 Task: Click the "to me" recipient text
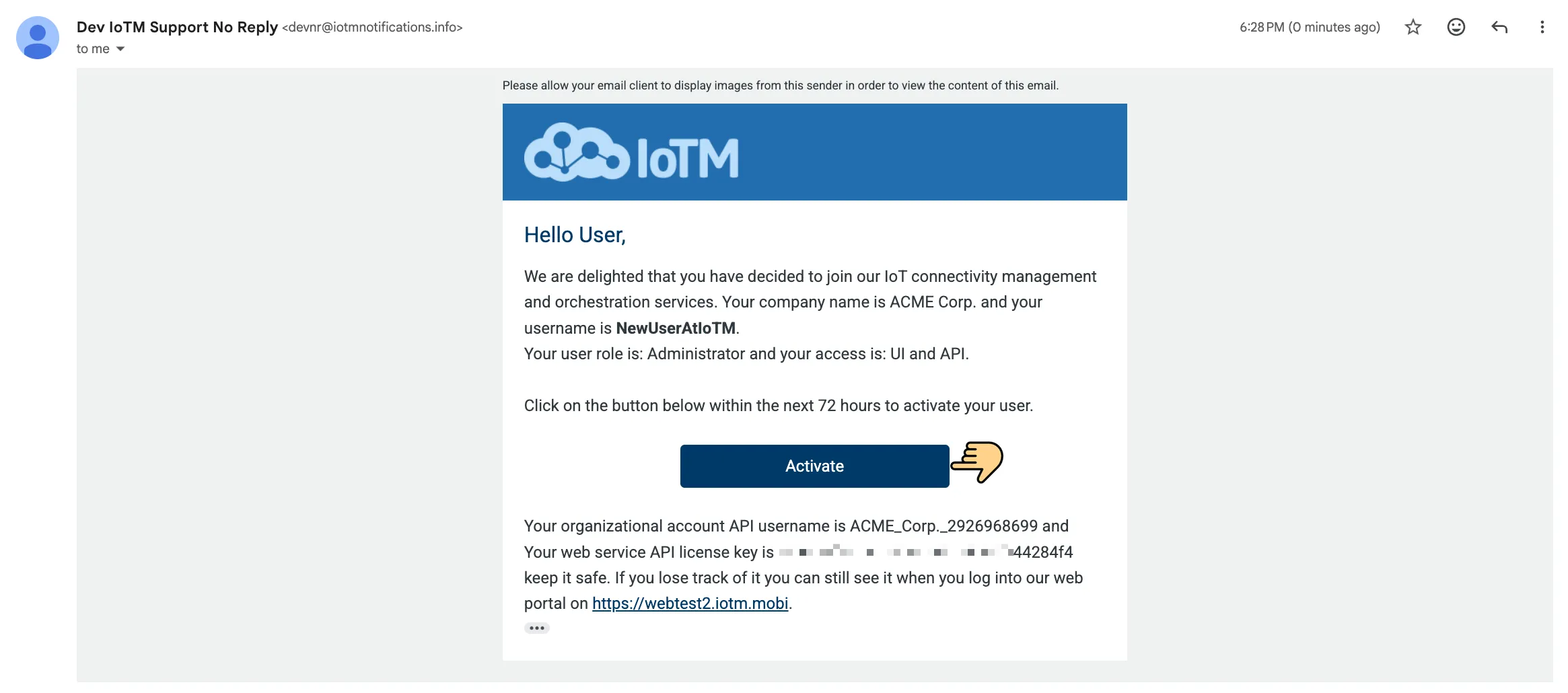click(x=93, y=49)
